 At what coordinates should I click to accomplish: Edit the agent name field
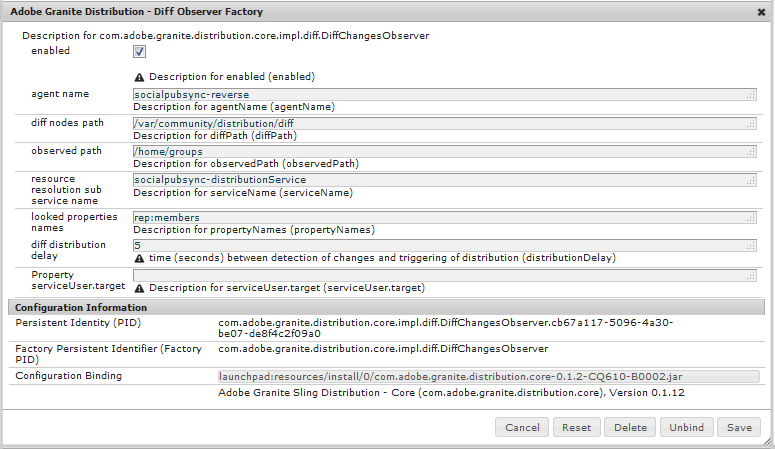point(445,94)
